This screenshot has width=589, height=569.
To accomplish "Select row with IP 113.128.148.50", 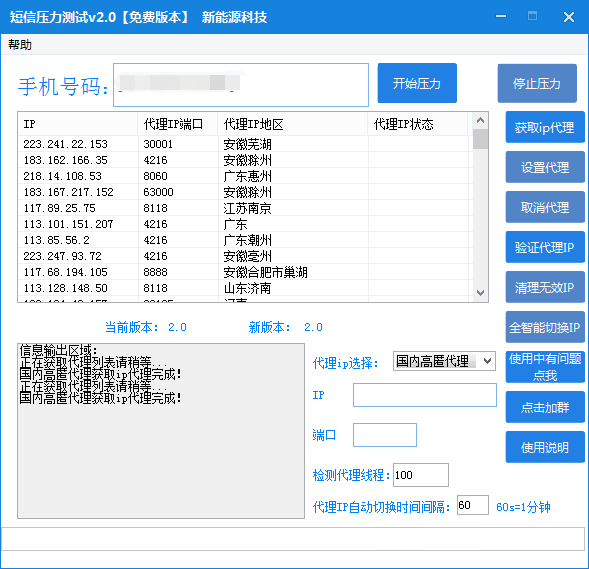I will point(245,288).
